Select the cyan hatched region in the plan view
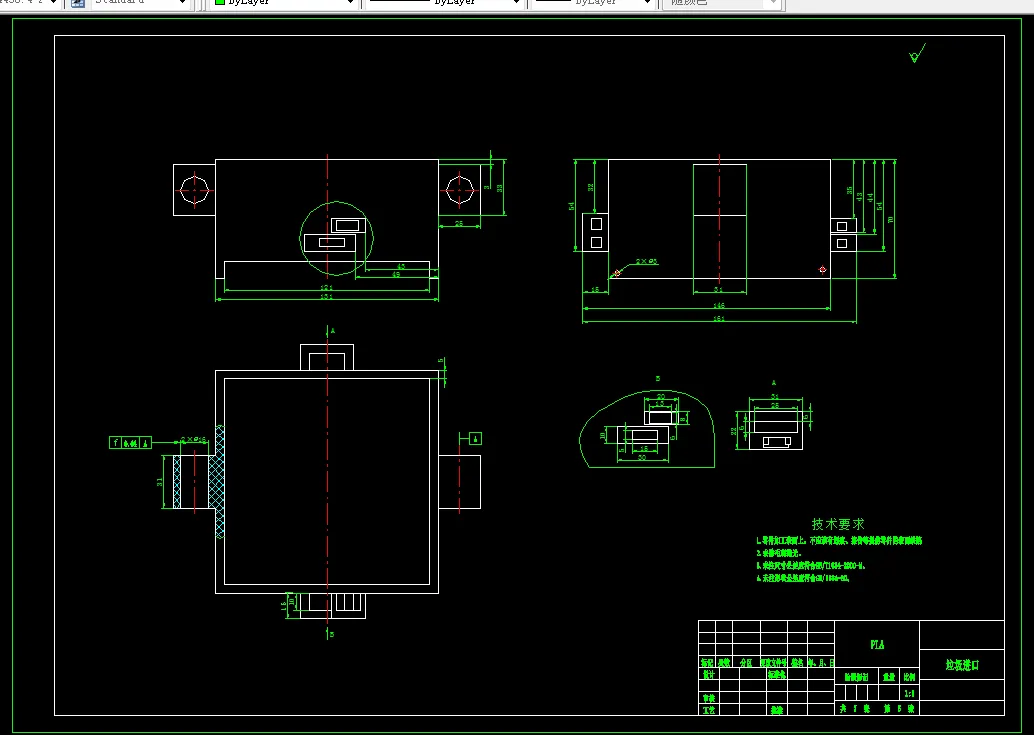 point(220,481)
